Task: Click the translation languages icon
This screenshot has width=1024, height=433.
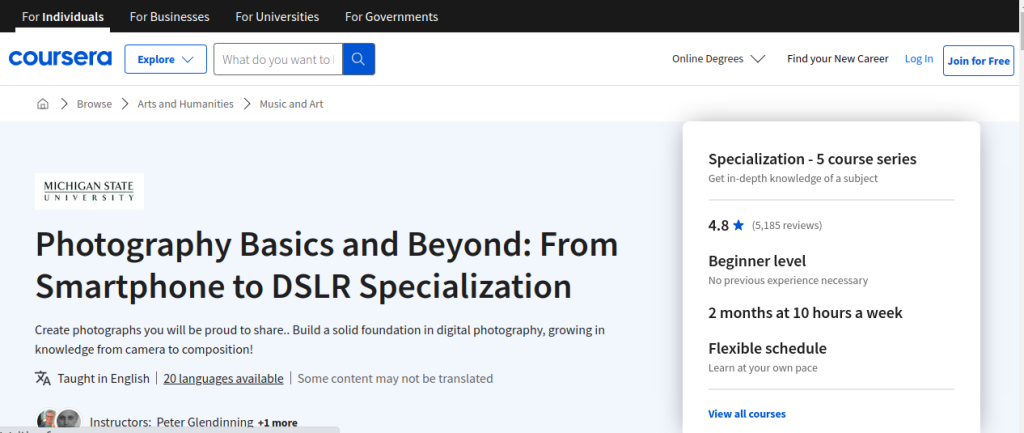Action: coord(42,378)
